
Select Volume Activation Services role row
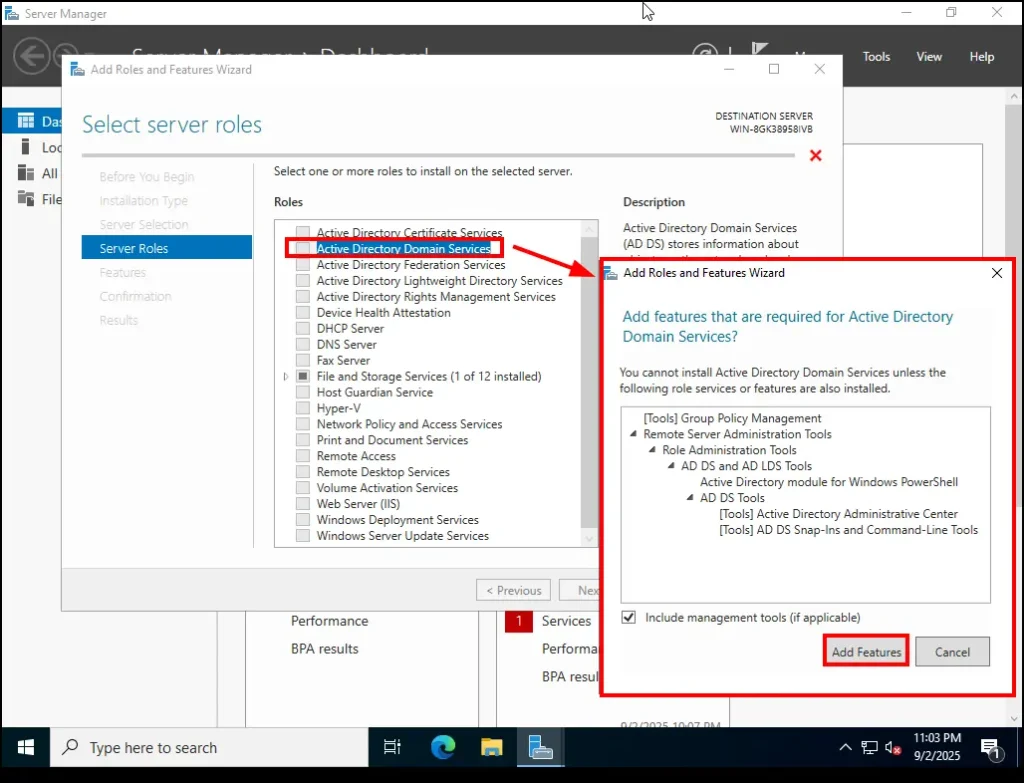[x=387, y=488]
